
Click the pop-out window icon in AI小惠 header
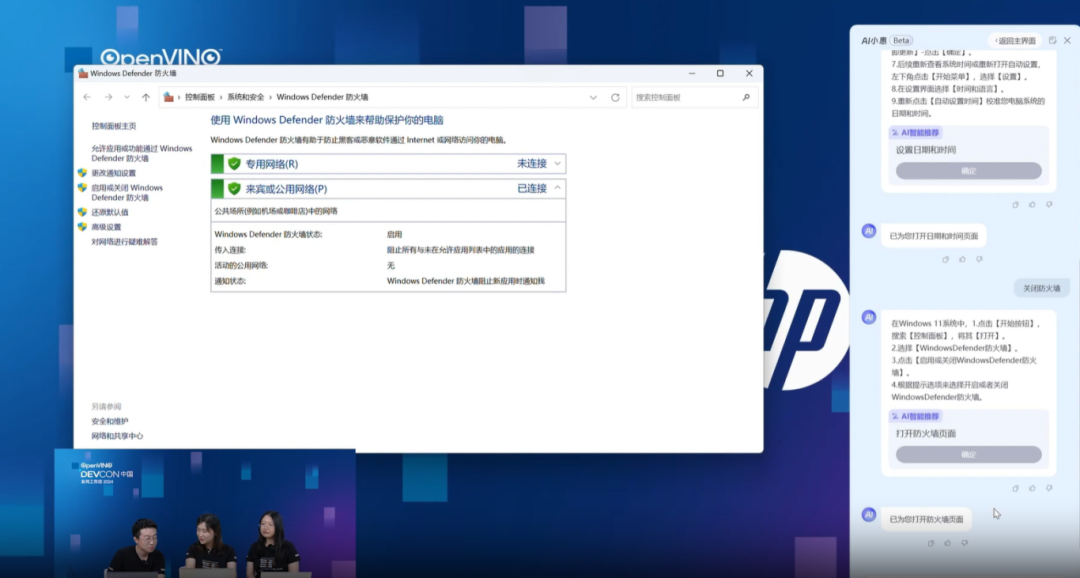(x=1052, y=41)
